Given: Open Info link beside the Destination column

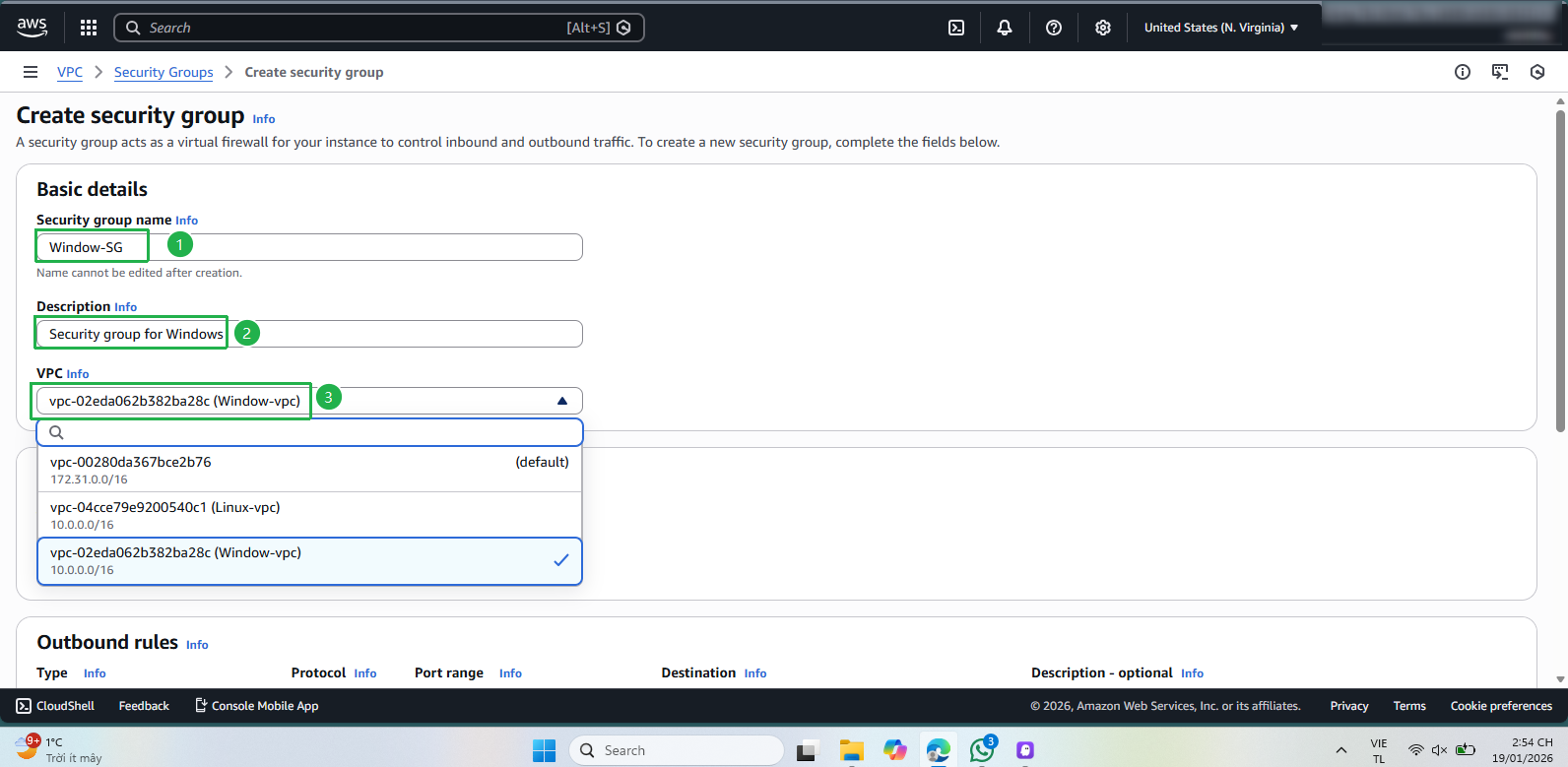Looking at the screenshot, I should (755, 673).
